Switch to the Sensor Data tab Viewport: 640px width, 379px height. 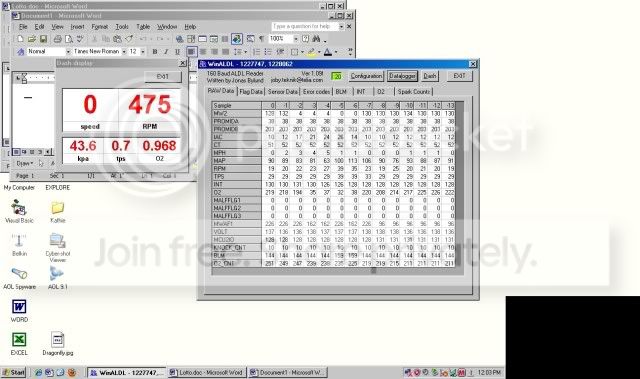pos(282,92)
